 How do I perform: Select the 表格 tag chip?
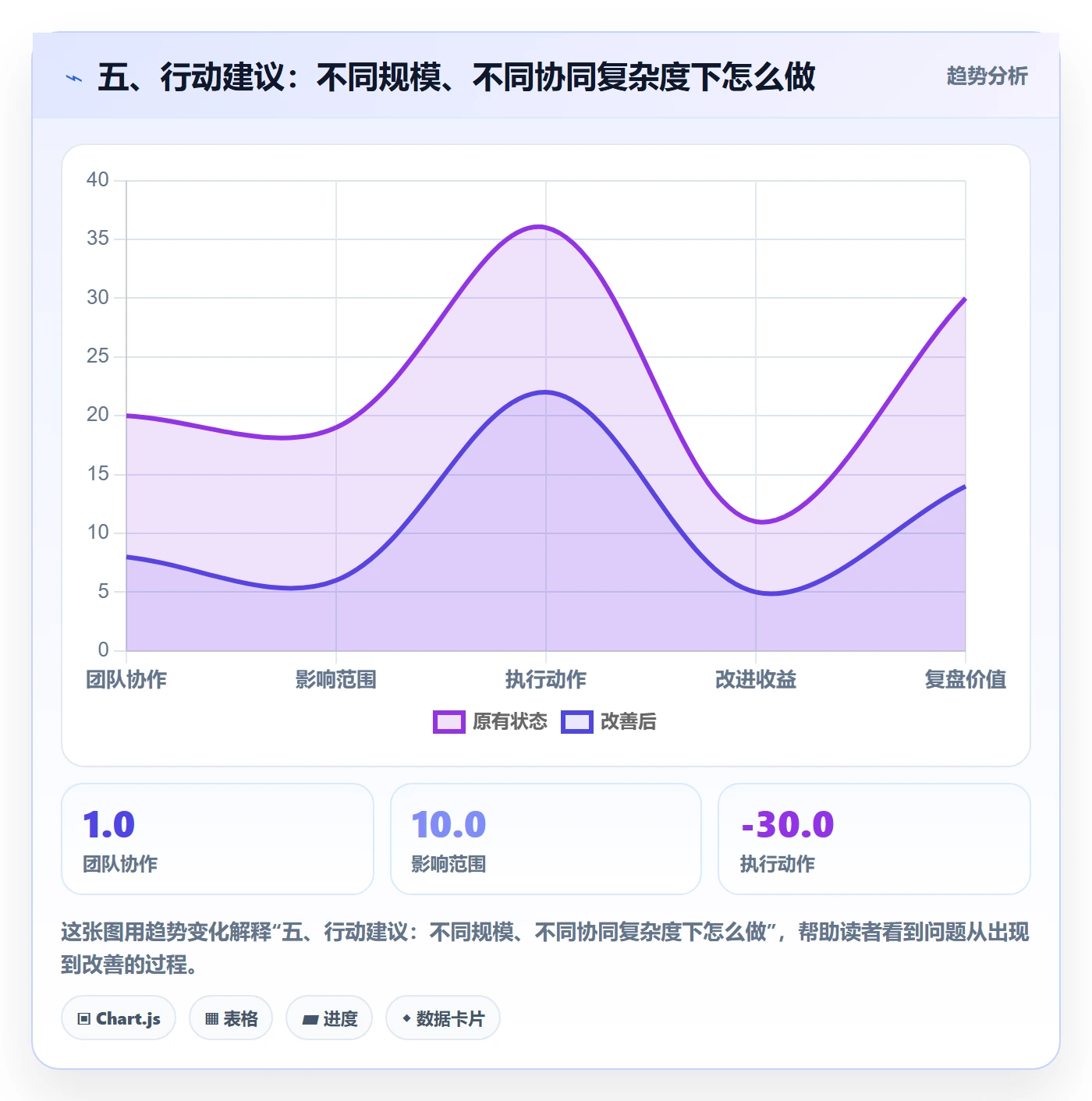pyautogui.click(x=231, y=1018)
